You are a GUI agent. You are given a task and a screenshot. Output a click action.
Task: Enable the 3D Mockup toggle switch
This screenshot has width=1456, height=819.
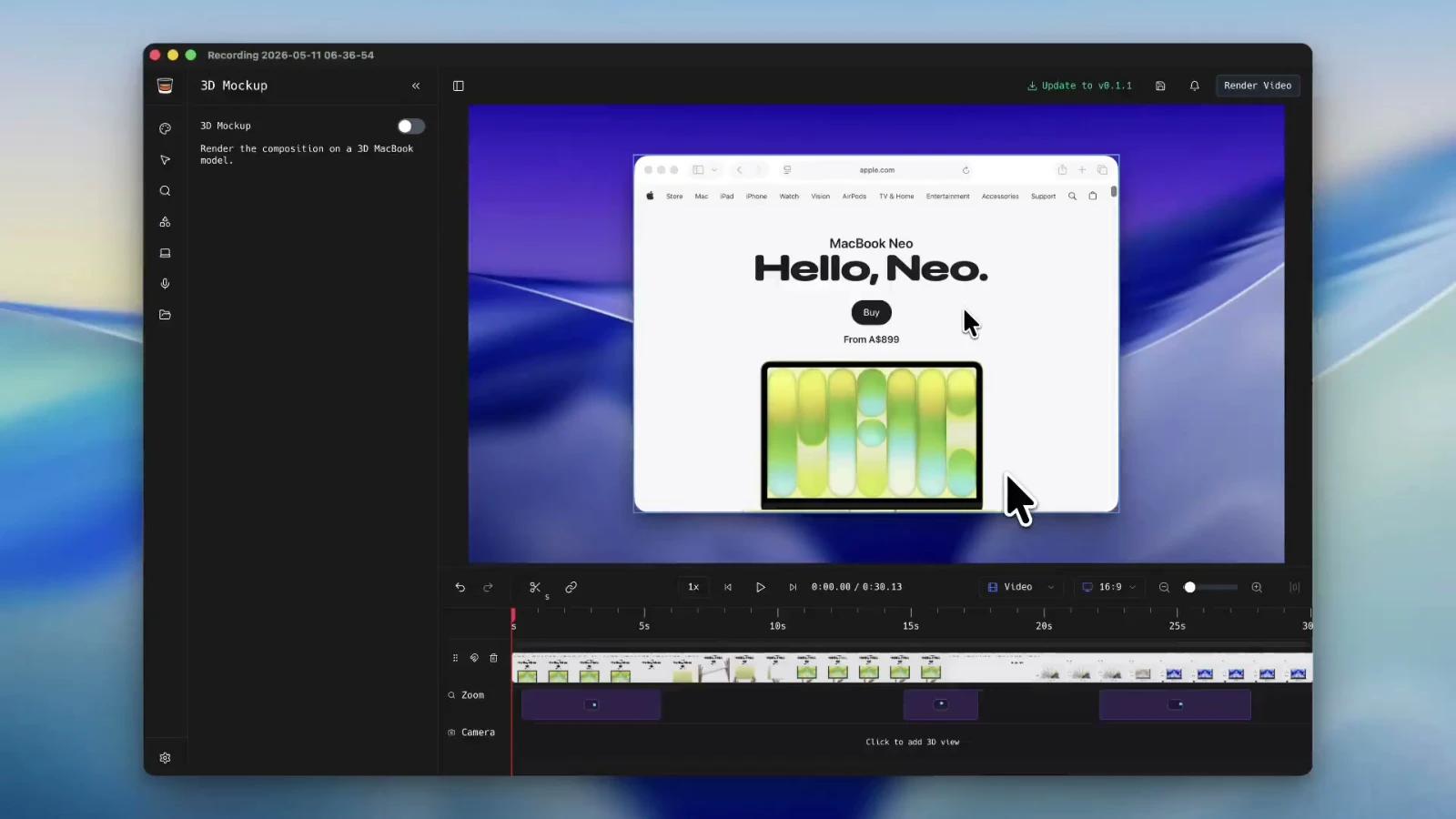click(x=410, y=126)
